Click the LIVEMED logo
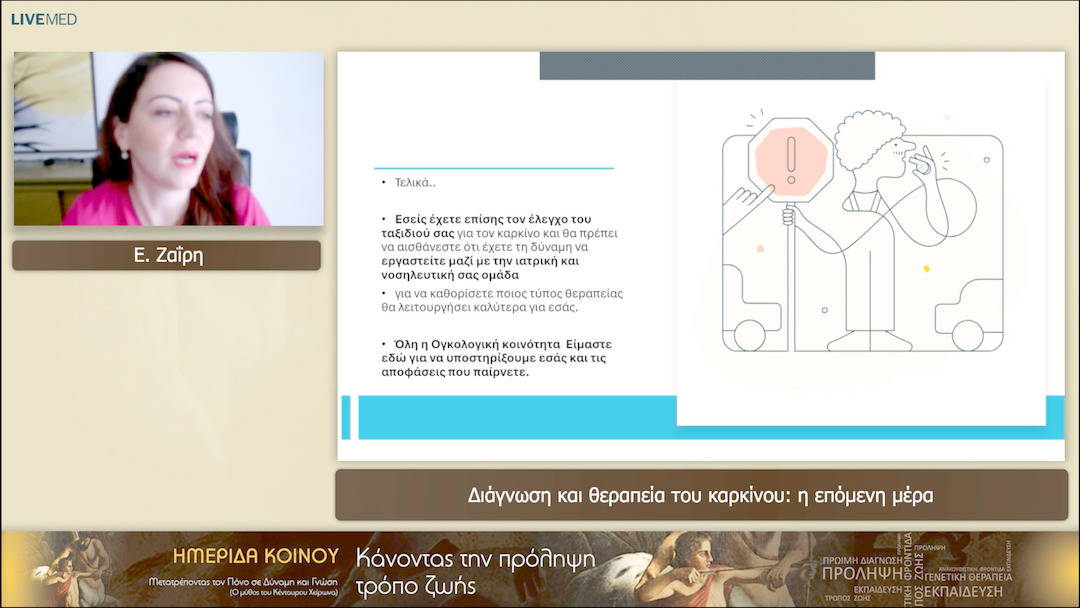1080x608 pixels. [x=43, y=19]
